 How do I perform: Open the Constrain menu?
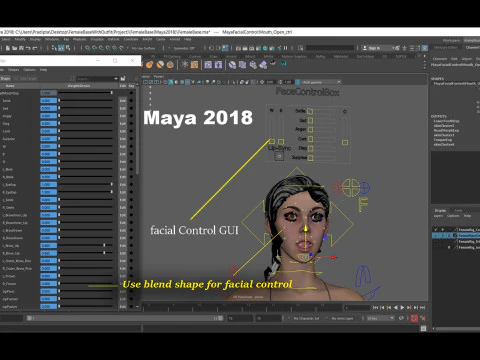coord(131,39)
